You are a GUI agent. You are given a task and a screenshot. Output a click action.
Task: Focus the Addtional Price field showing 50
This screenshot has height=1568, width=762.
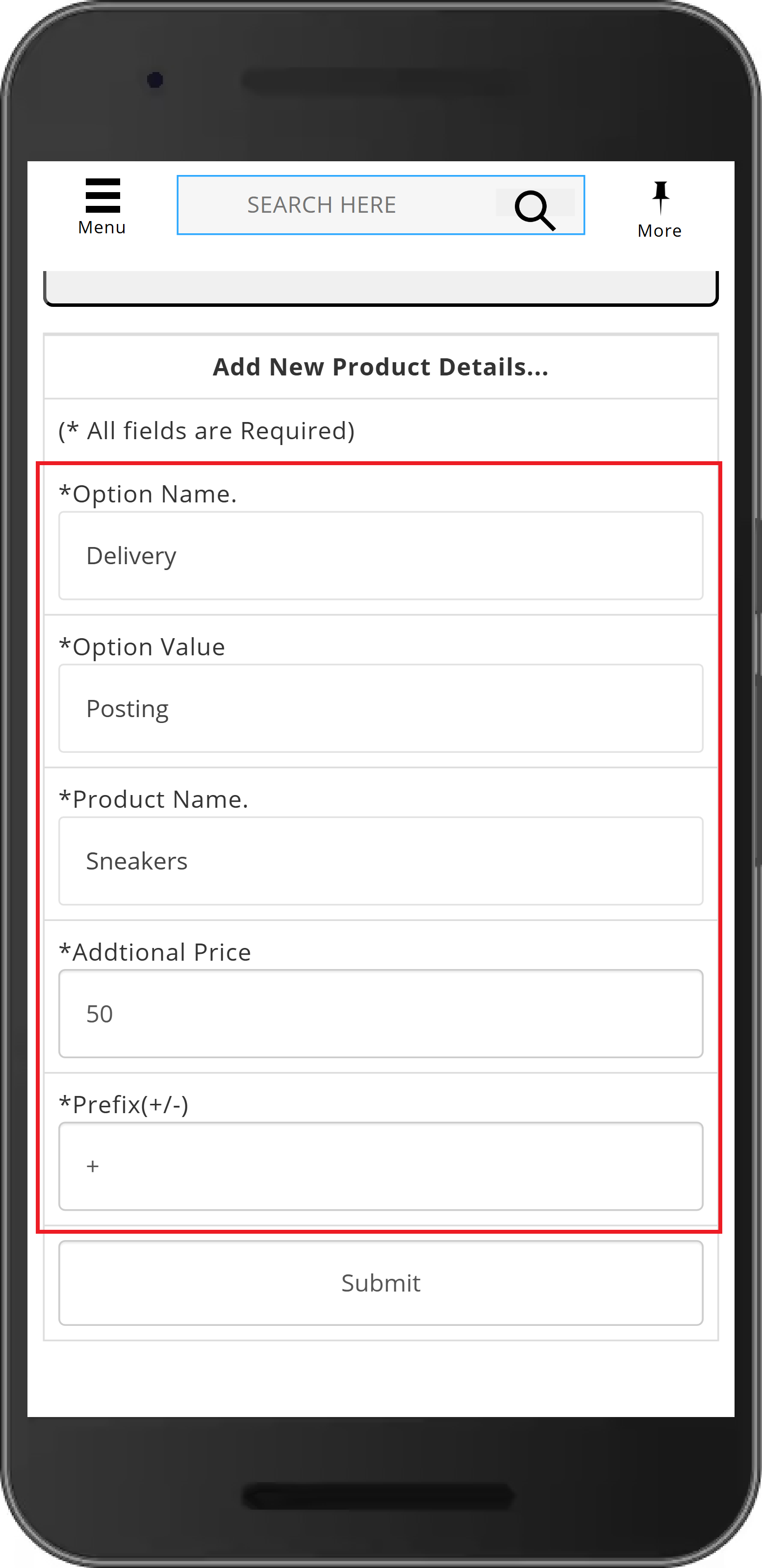(x=381, y=1014)
